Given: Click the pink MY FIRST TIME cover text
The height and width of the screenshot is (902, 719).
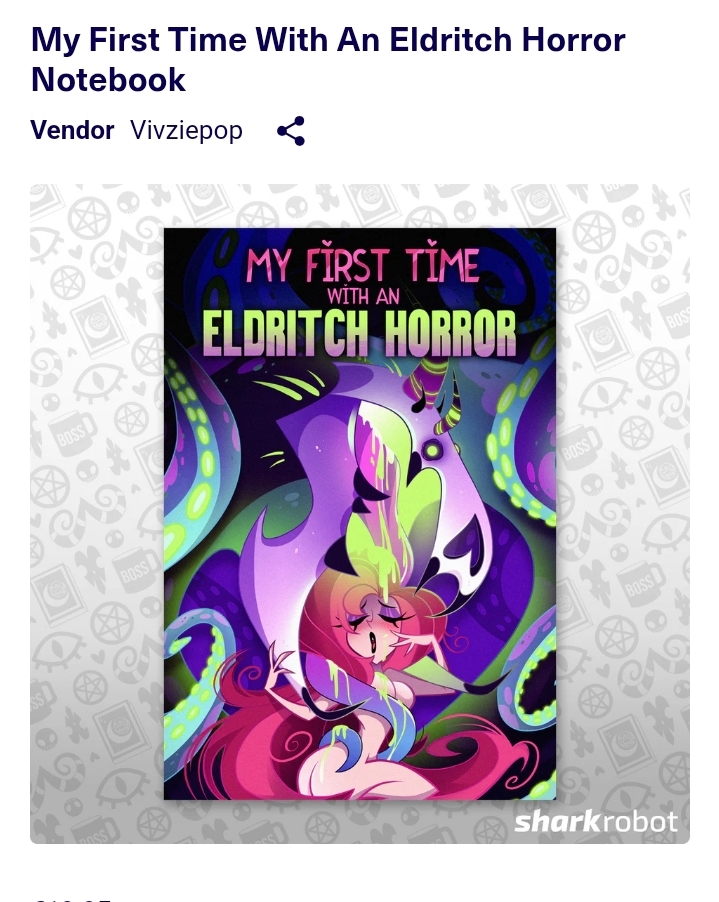Looking at the screenshot, I should [x=362, y=266].
